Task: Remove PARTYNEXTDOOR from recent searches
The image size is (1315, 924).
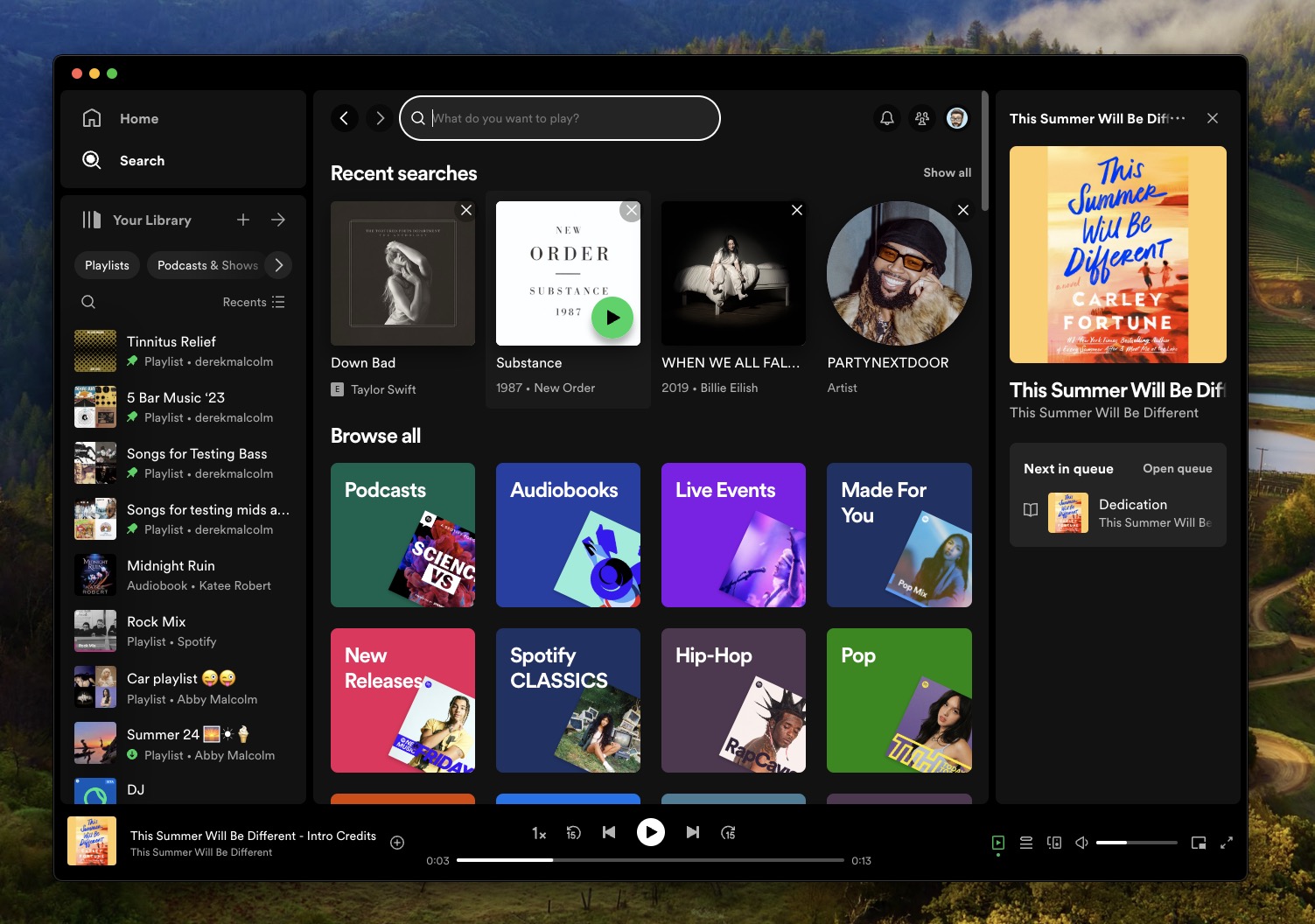Action: pos(963,210)
